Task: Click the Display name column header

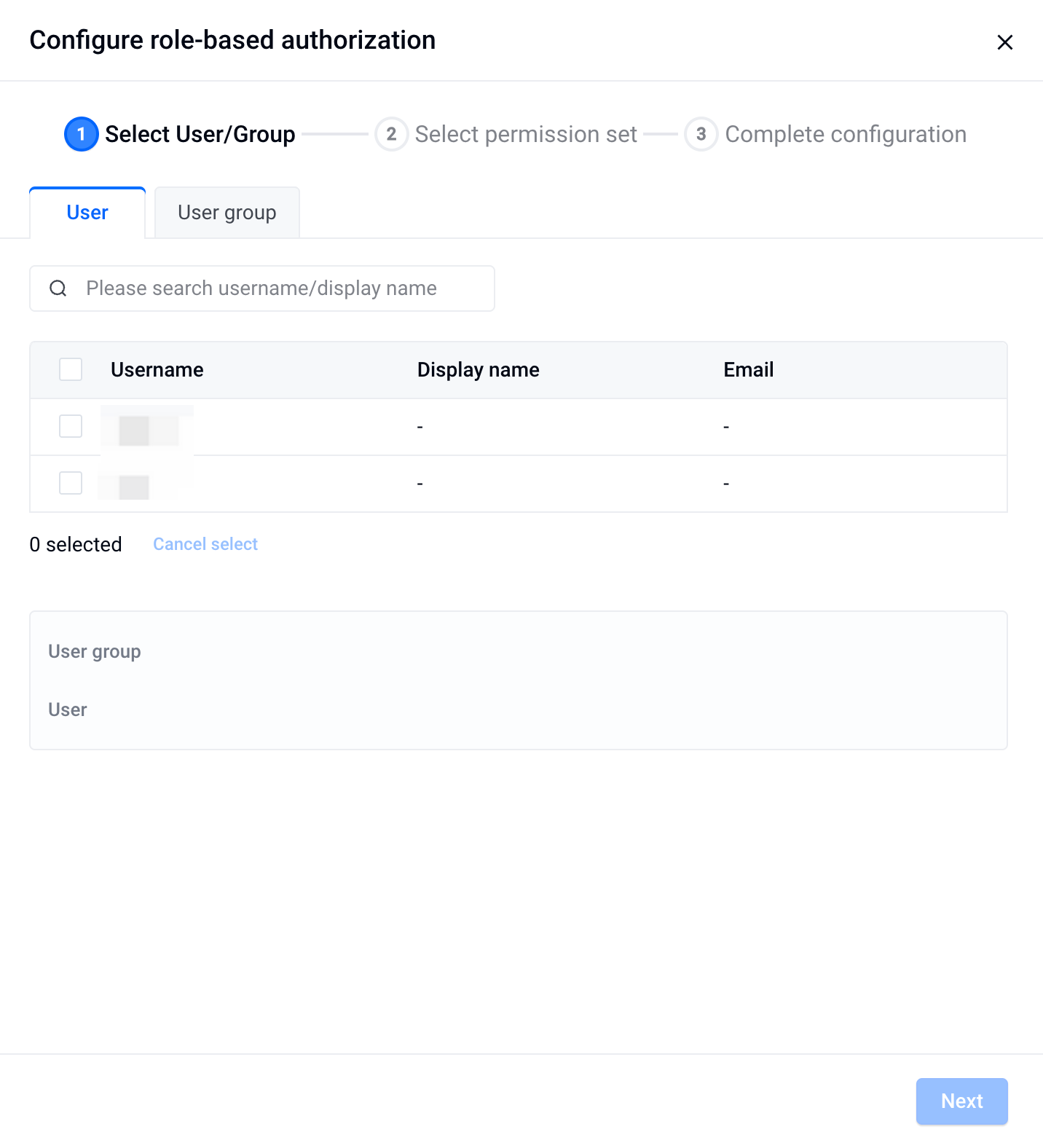Action: pyautogui.click(x=479, y=369)
